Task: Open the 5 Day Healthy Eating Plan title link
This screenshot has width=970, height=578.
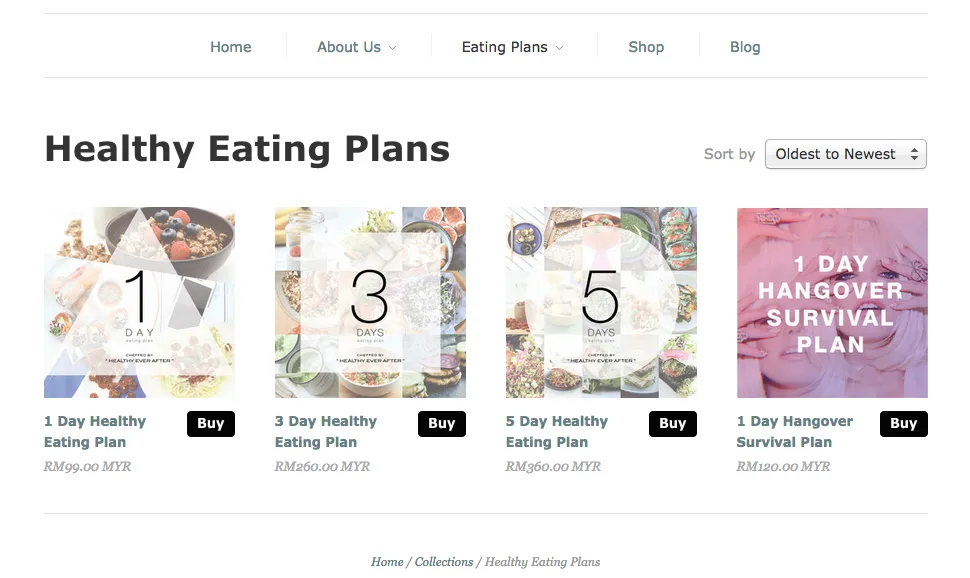Action: (557, 432)
